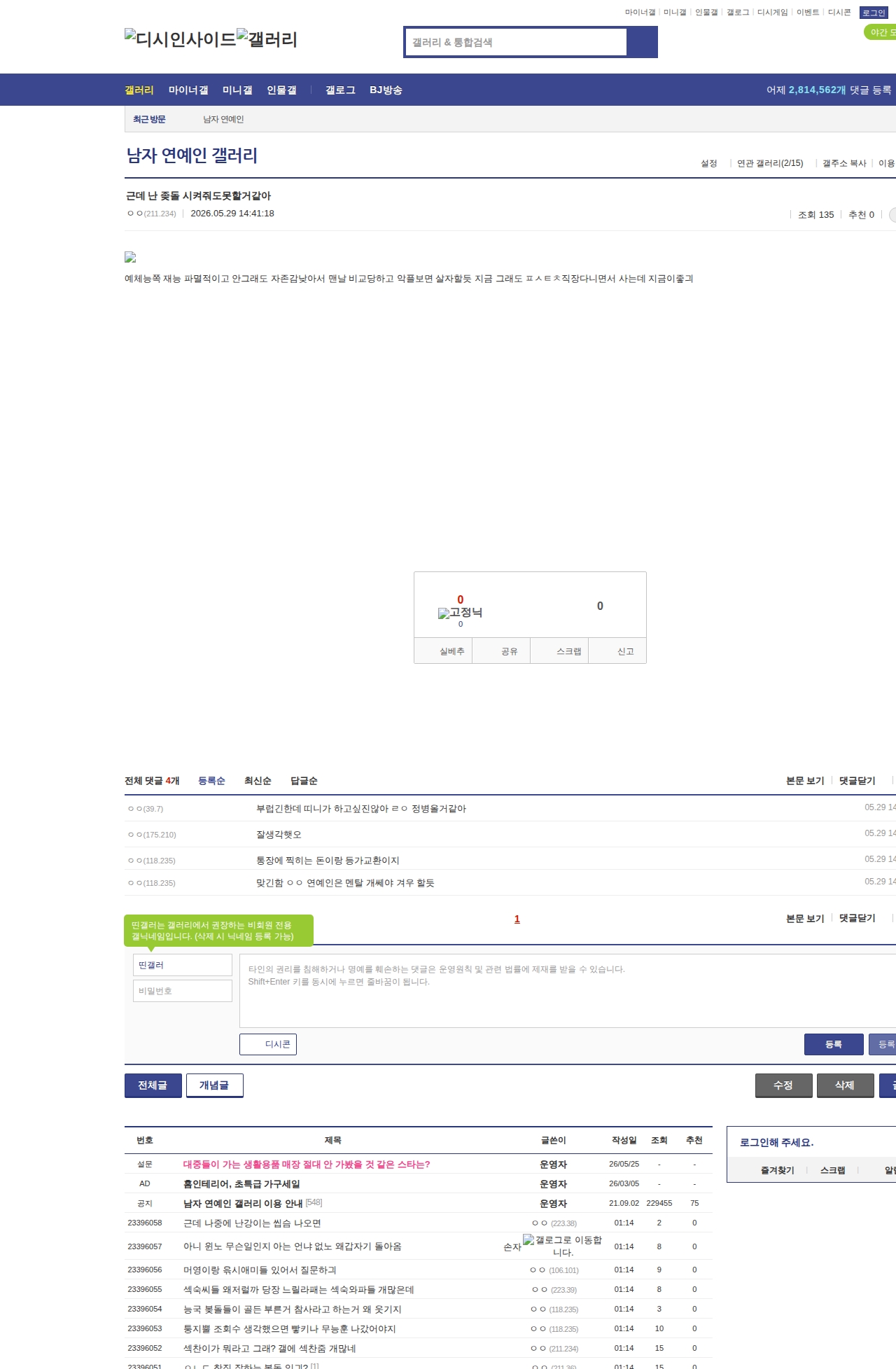
Task: Open notice 남자 연예인 갤러리 이용 안내
Action: tap(243, 1204)
